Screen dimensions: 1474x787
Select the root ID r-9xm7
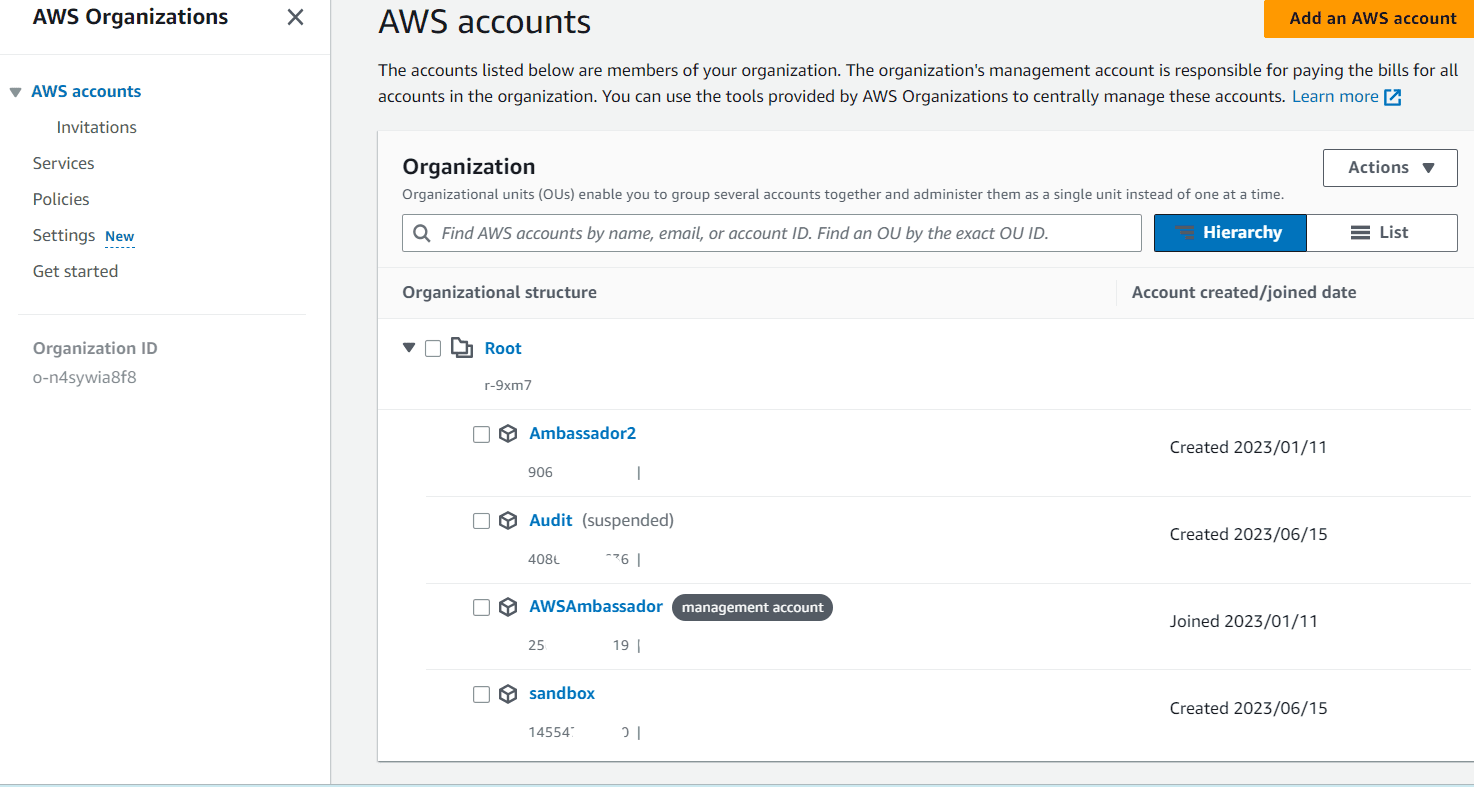tap(508, 385)
